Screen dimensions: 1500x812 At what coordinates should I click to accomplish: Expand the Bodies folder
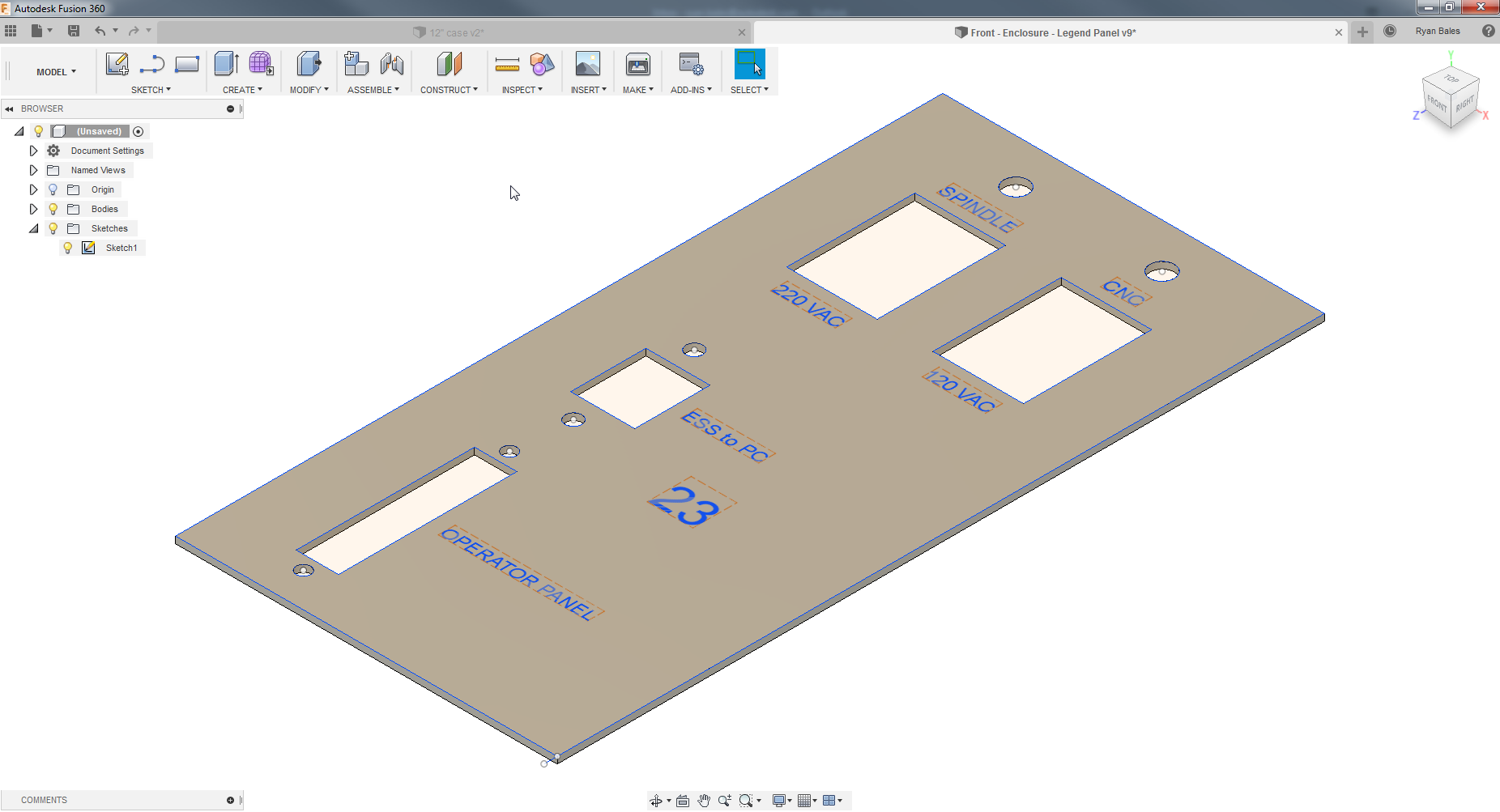pyautogui.click(x=33, y=209)
